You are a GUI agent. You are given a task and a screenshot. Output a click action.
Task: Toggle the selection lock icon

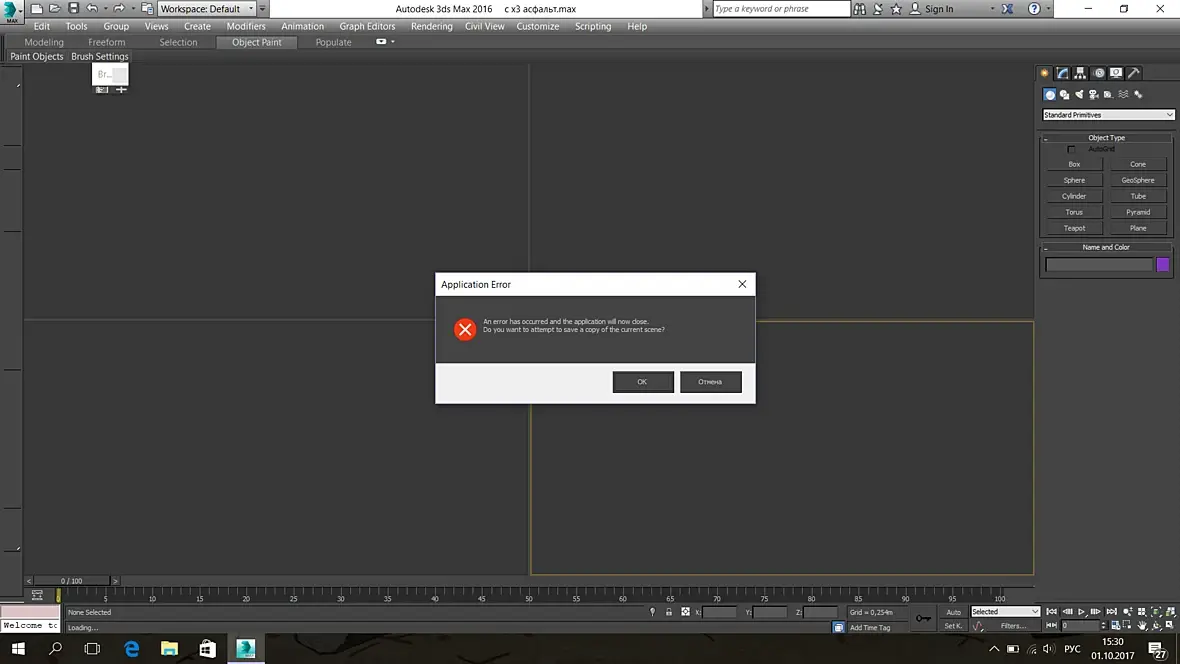pos(668,612)
